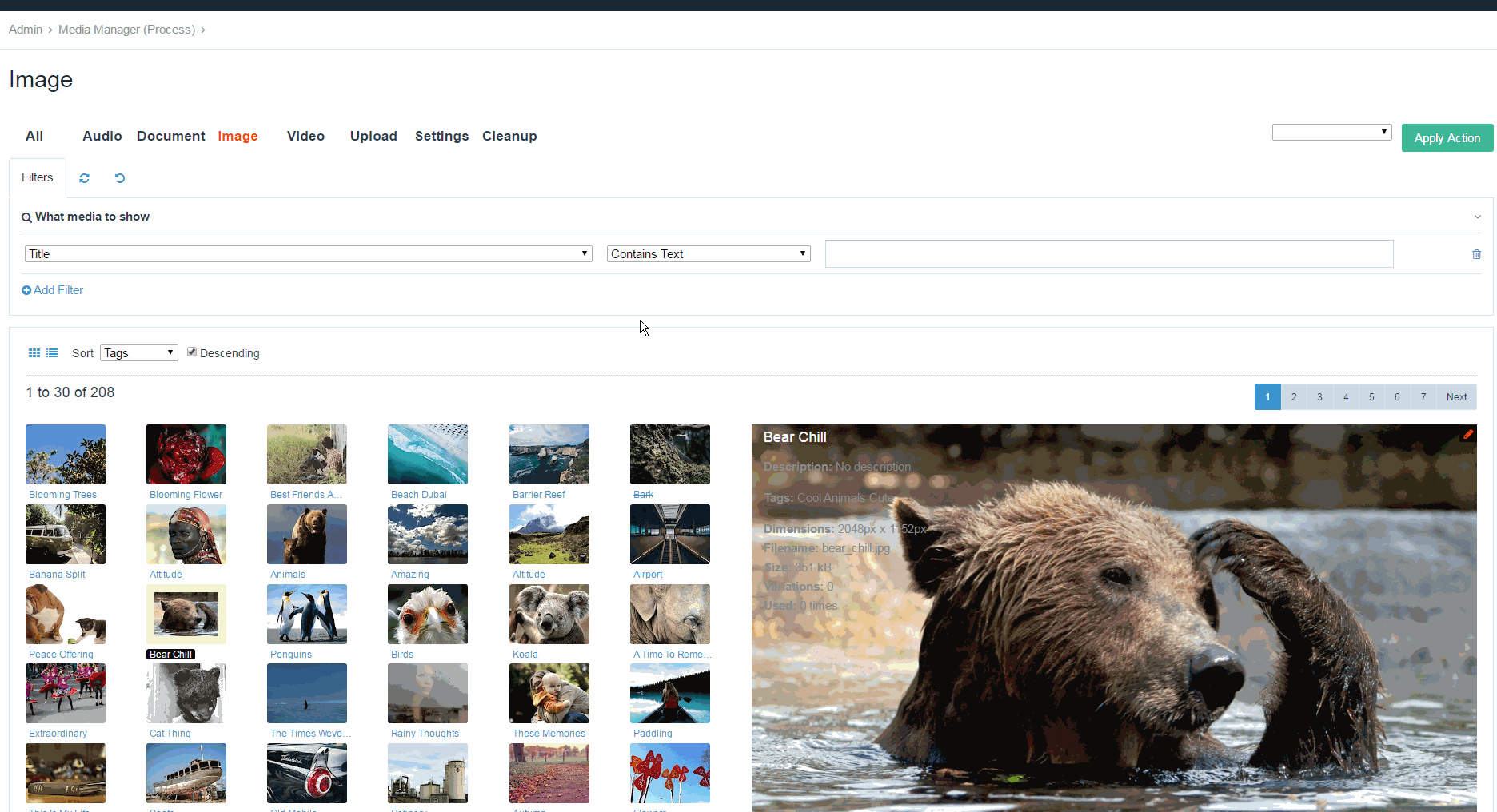
Task: Uncheck the Descending sort checkbox
Action: [x=192, y=352]
